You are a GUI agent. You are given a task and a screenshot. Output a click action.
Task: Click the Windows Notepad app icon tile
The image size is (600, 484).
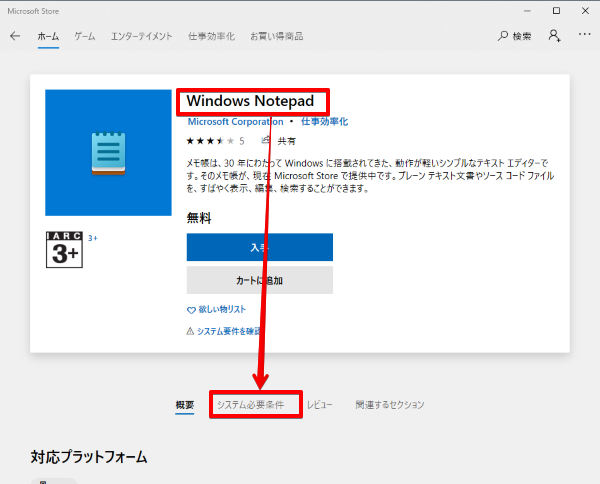click(108, 153)
